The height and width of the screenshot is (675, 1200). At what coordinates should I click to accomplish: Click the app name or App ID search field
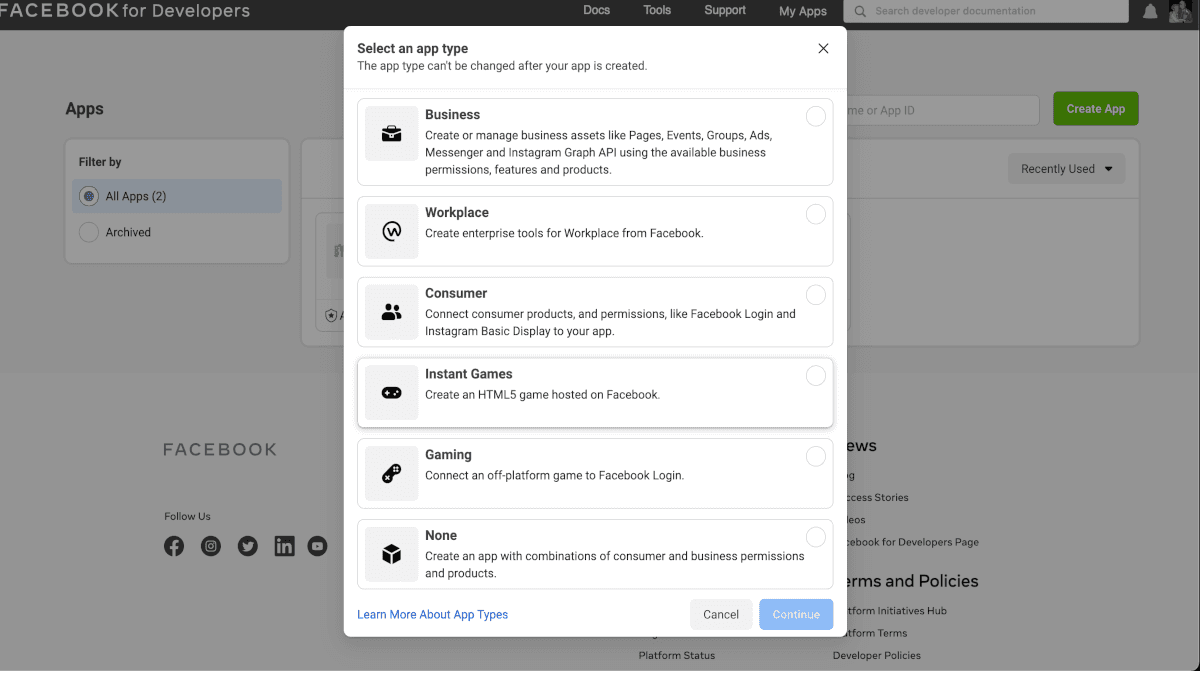click(942, 110)
